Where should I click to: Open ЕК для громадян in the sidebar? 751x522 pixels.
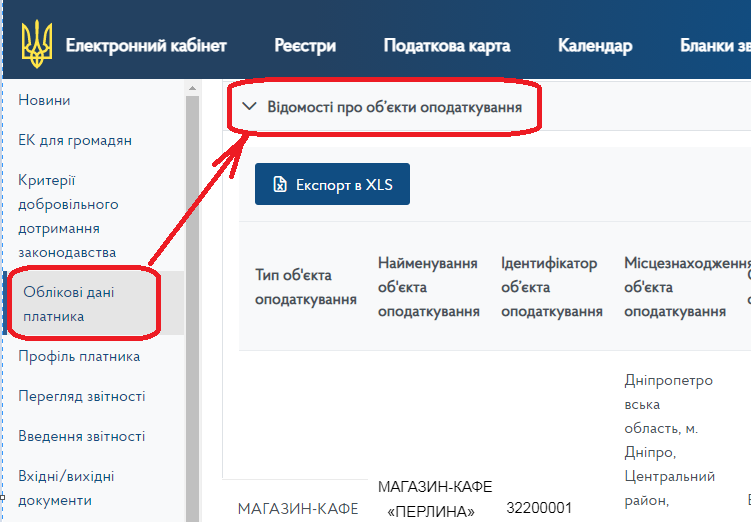click(x=75, y=140)
